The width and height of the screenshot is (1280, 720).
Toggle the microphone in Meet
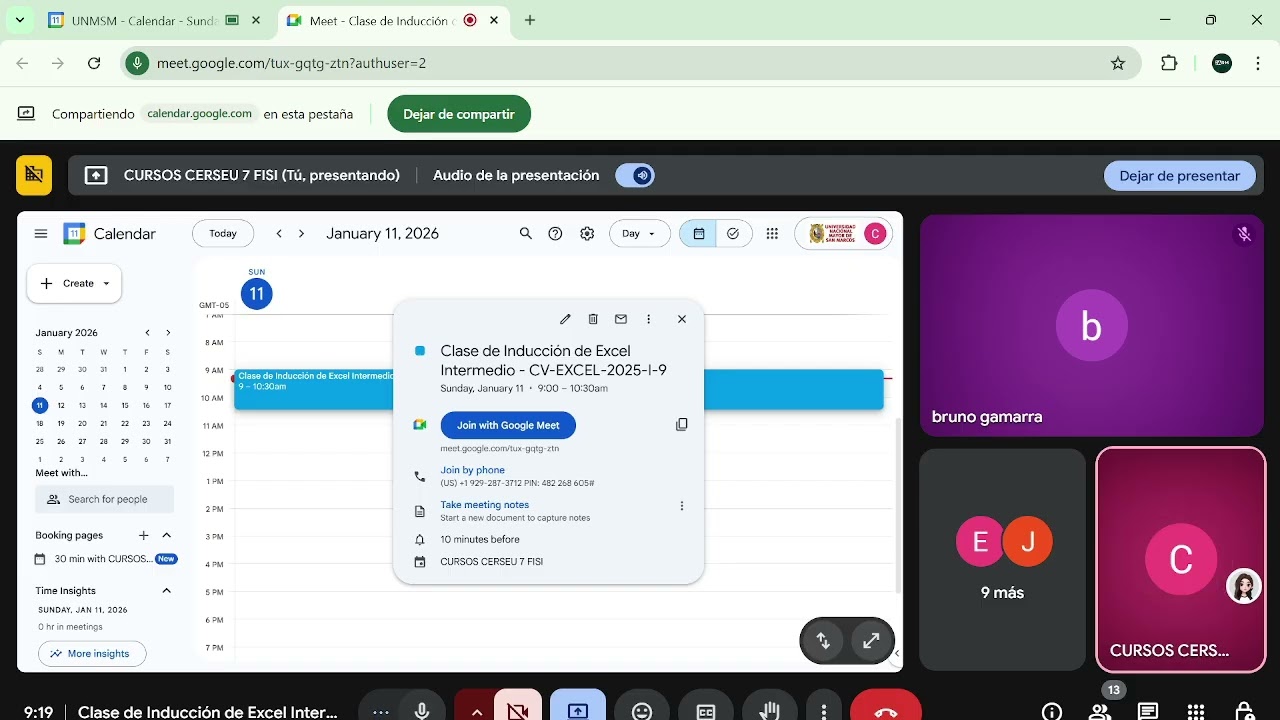(423, 711)
